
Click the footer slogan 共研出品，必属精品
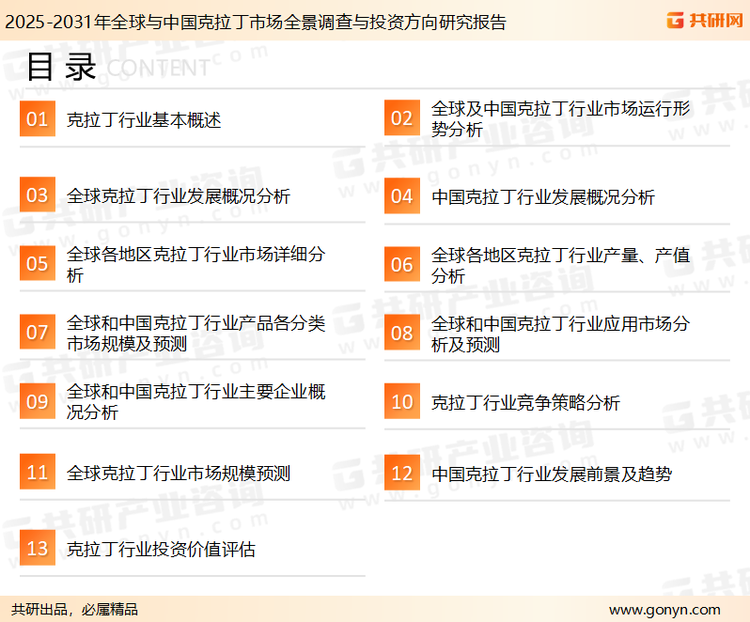click(x=75, y=609)
